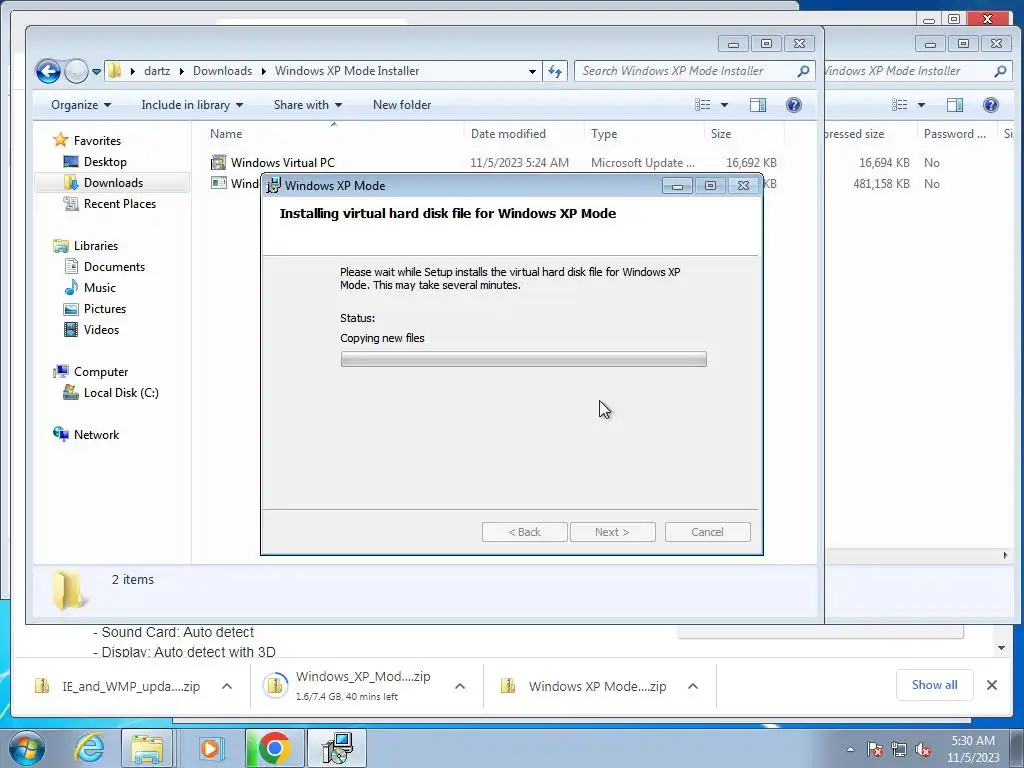Open Local Disk (C:)
Image resolution: width=1024 pixels, height=768 pixels.
tap(120, 392)
